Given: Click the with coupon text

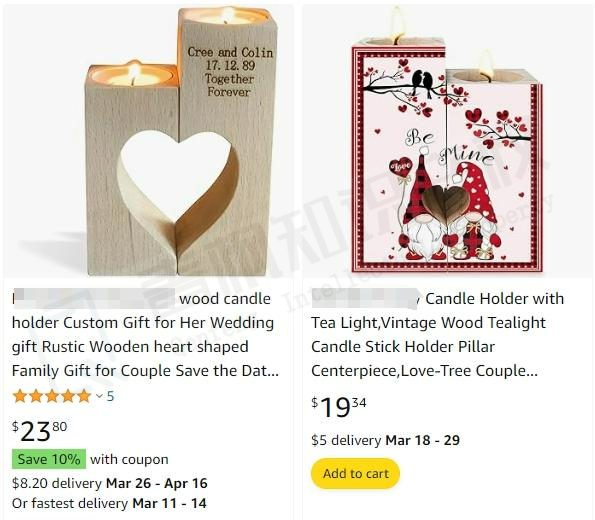Looking at the screenshot, I should [129, 459].
